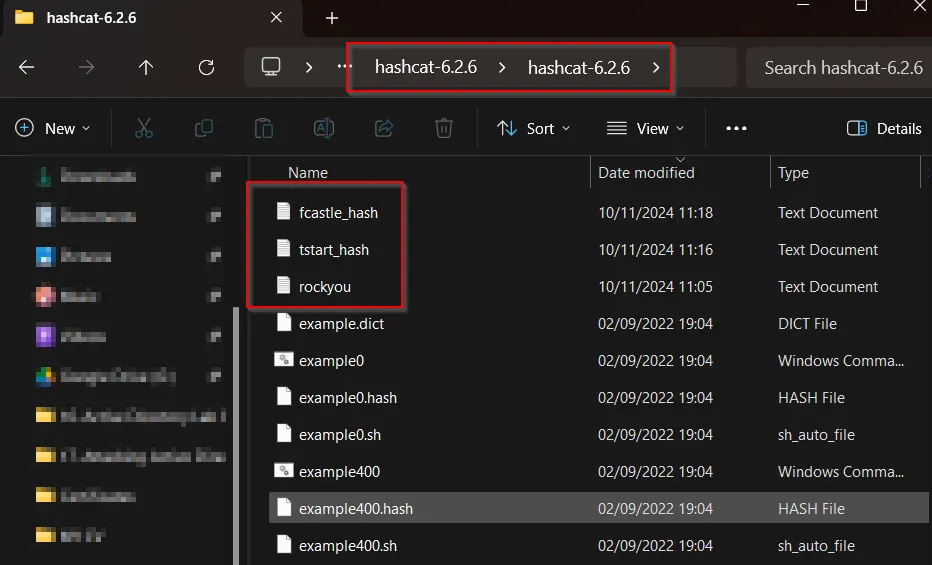
Task: Toggle the Details pane
Action: [x=884, y=128]
